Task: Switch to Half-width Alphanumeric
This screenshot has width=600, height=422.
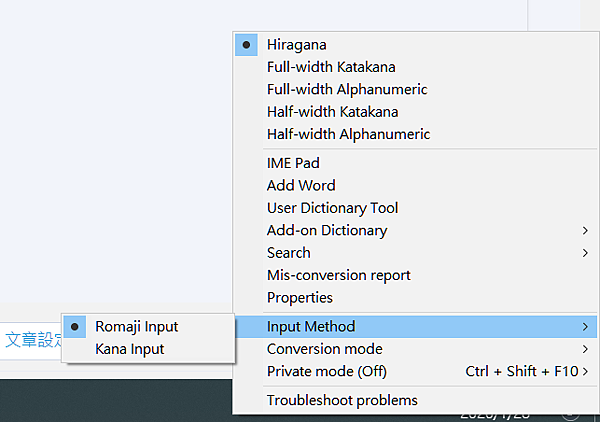Action: 348,134
